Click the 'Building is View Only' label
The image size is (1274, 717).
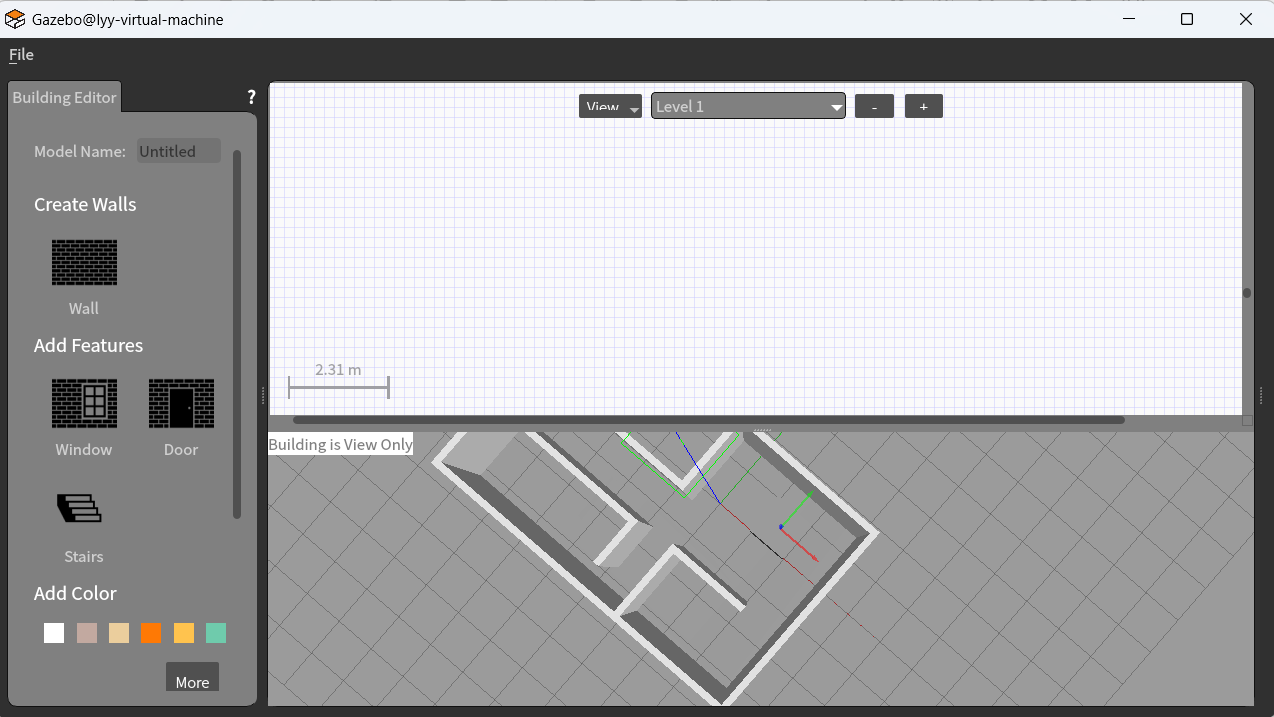coord(341,444)
